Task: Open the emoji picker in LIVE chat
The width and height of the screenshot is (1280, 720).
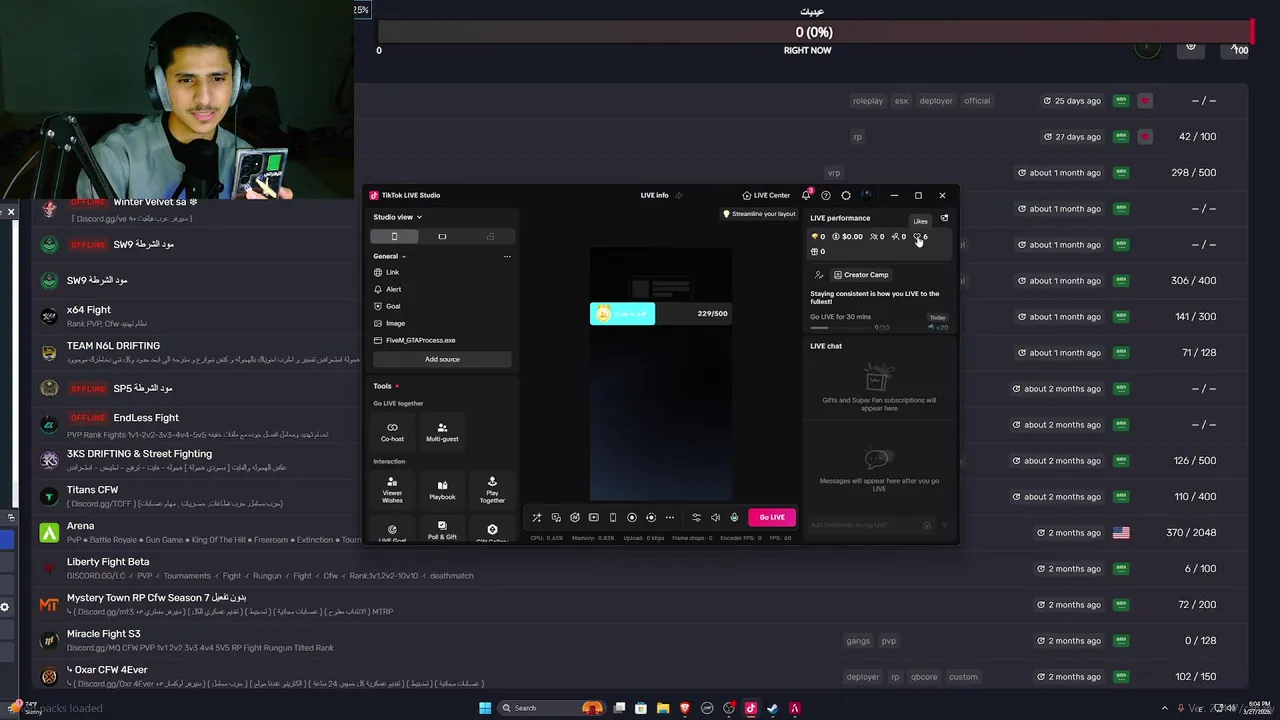Action: 927,525
